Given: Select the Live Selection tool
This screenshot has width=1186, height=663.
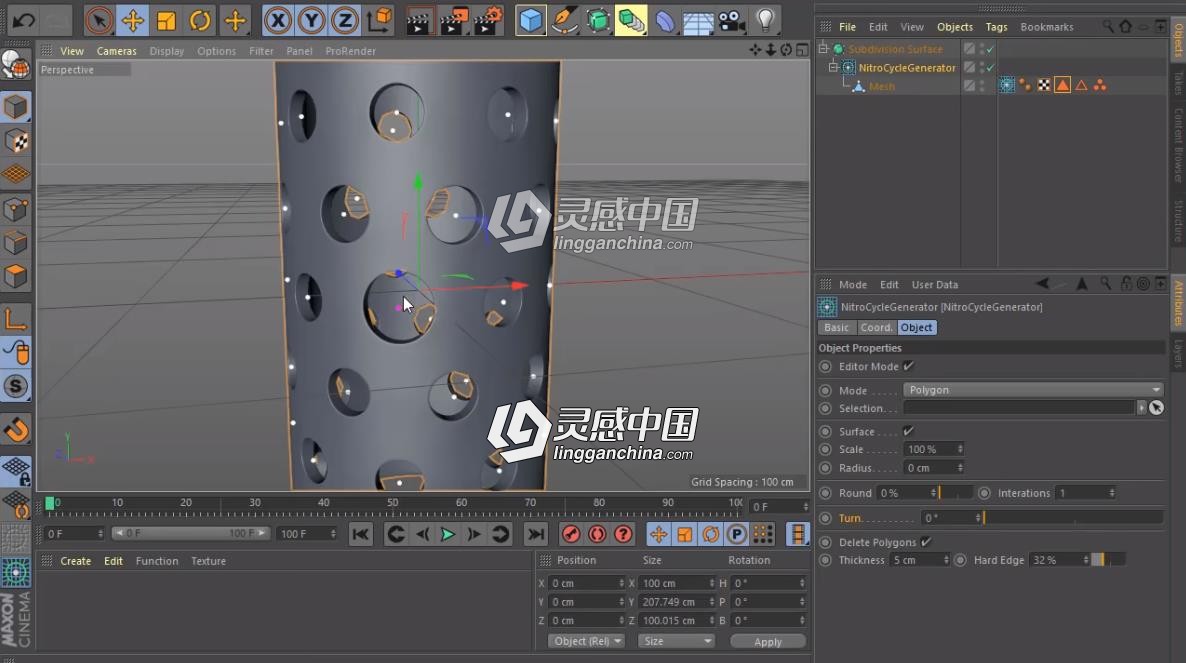Looking at the screenshot, I should click(x=99, y=20).
